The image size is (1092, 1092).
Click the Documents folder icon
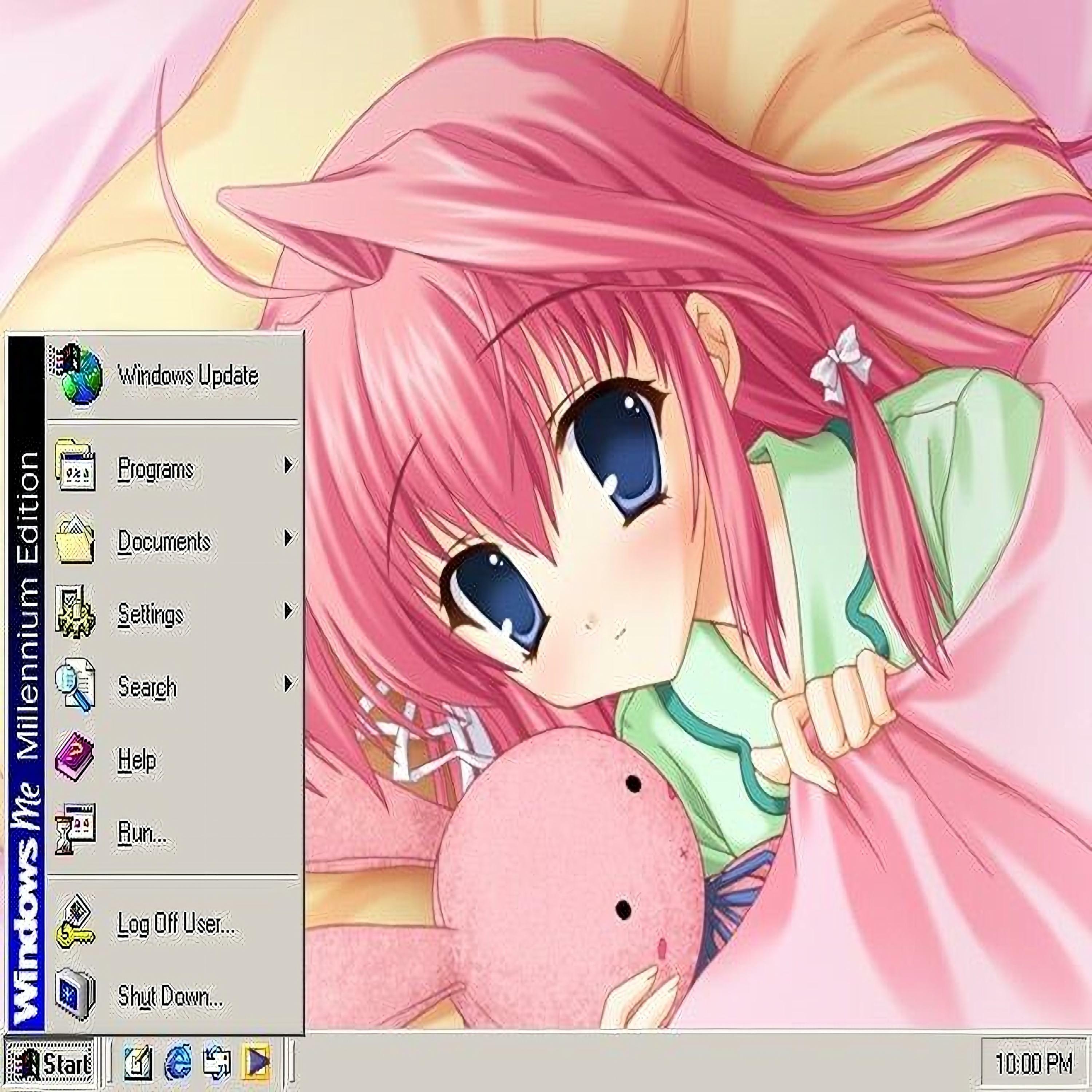75,540
